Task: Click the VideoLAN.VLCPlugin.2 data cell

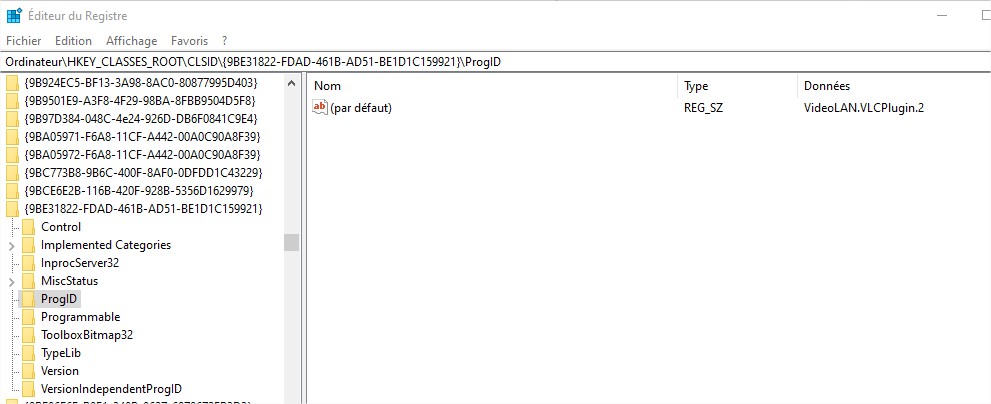Action: point(864,108)
